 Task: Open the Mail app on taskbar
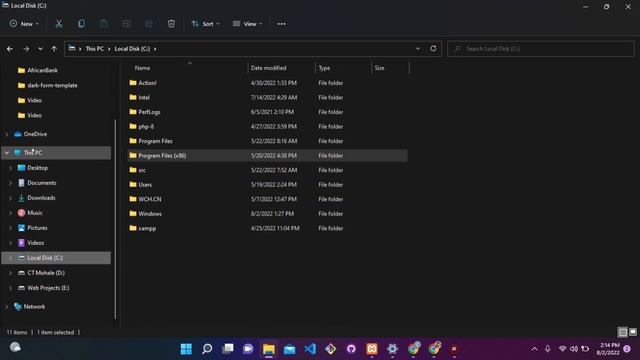click(289, 349)
